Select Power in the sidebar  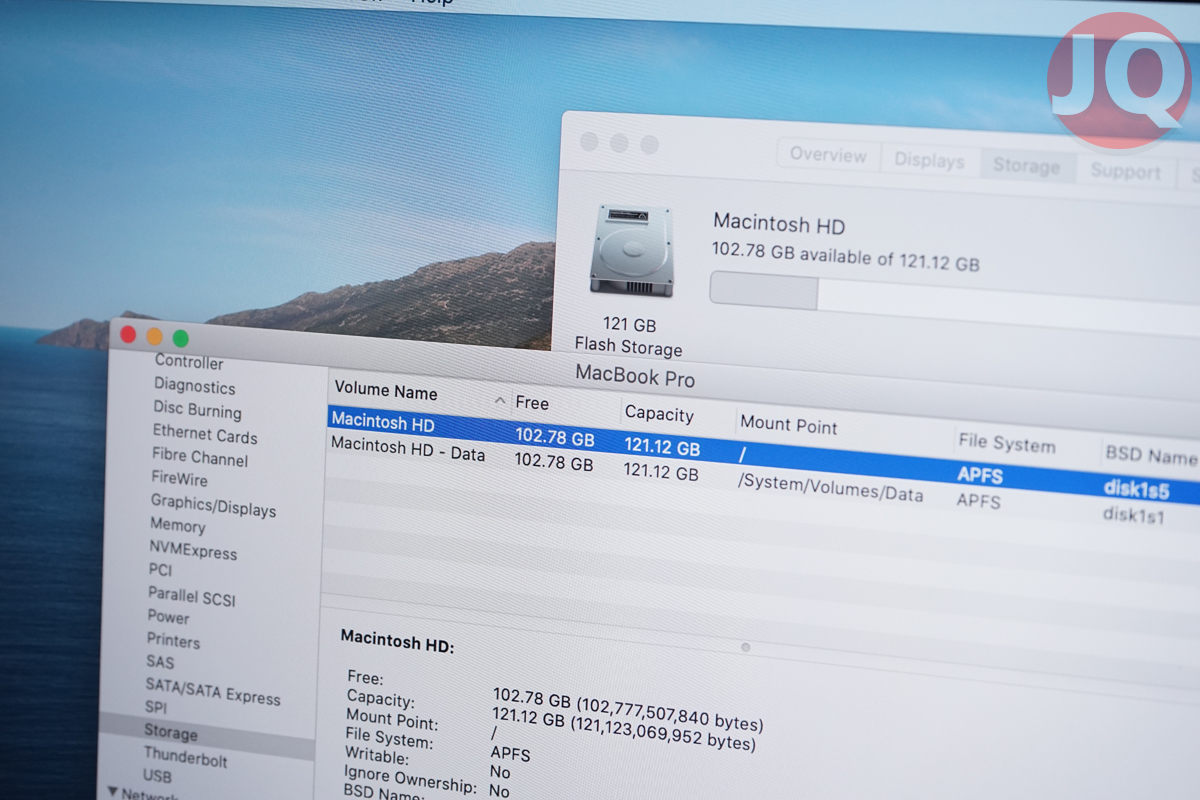pos(168,617)
